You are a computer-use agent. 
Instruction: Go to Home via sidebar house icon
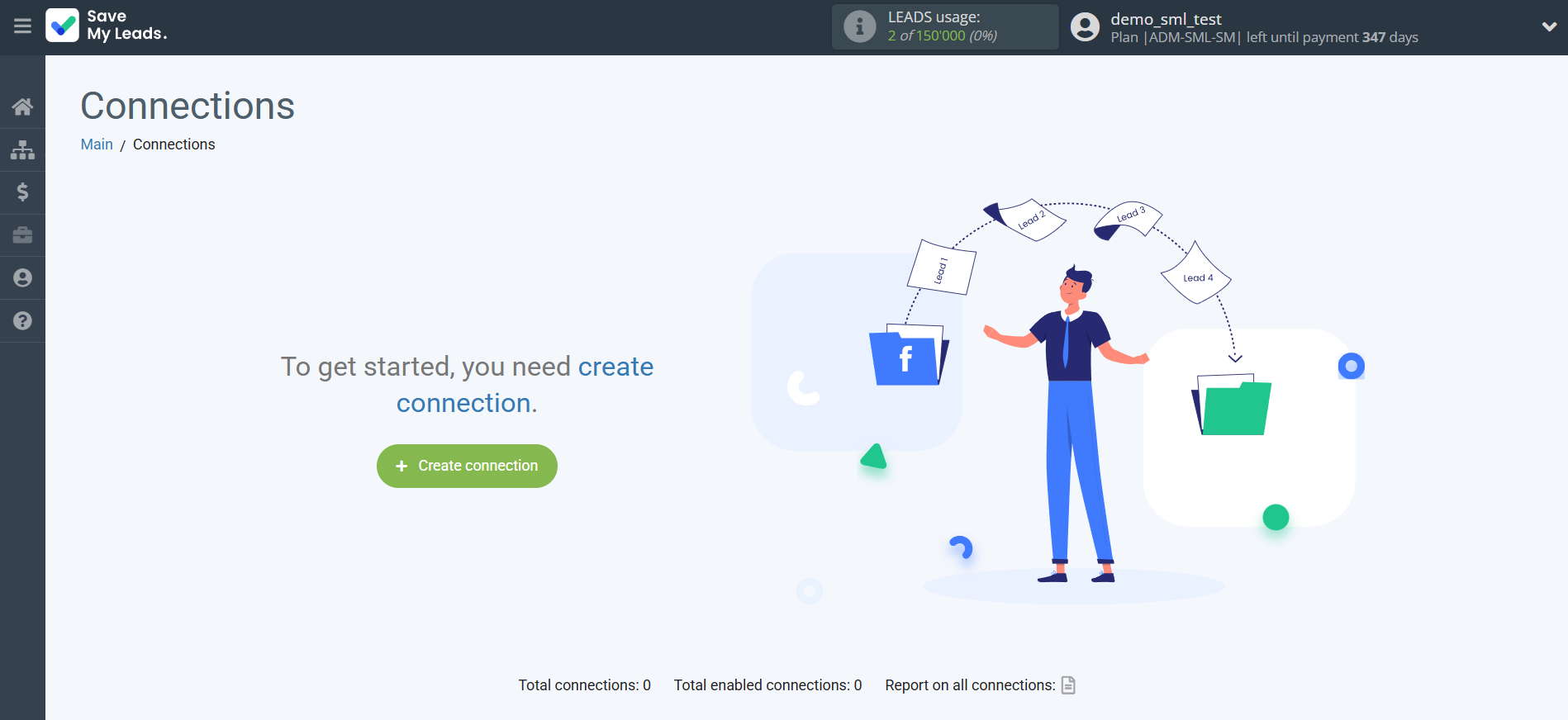[x=22, y=107]
